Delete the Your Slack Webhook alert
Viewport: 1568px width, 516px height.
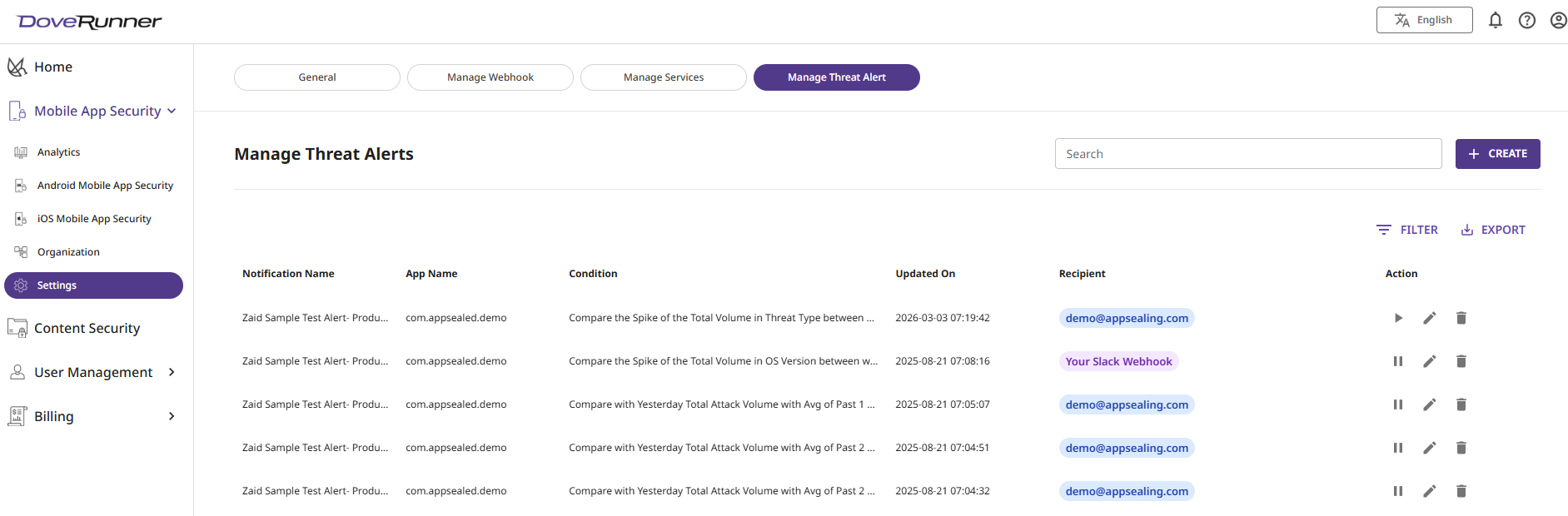point(1461,361)
